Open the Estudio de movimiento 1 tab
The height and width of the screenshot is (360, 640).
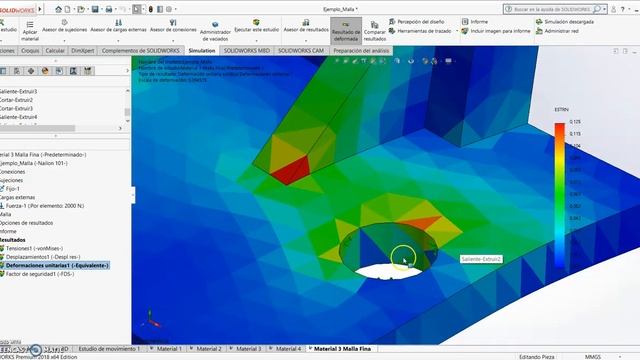[109, 349]
